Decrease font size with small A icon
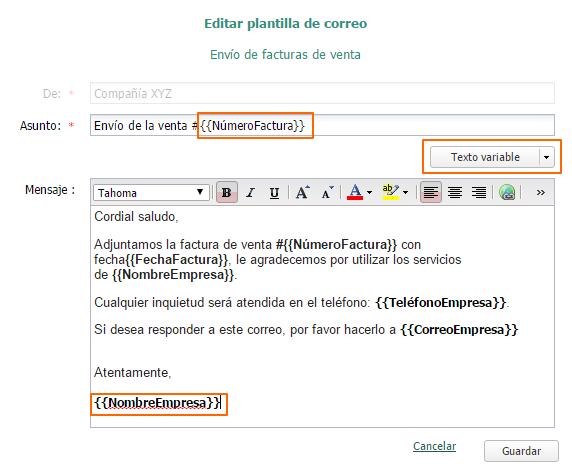Viewport: 572px width, 469px height. 327,192
